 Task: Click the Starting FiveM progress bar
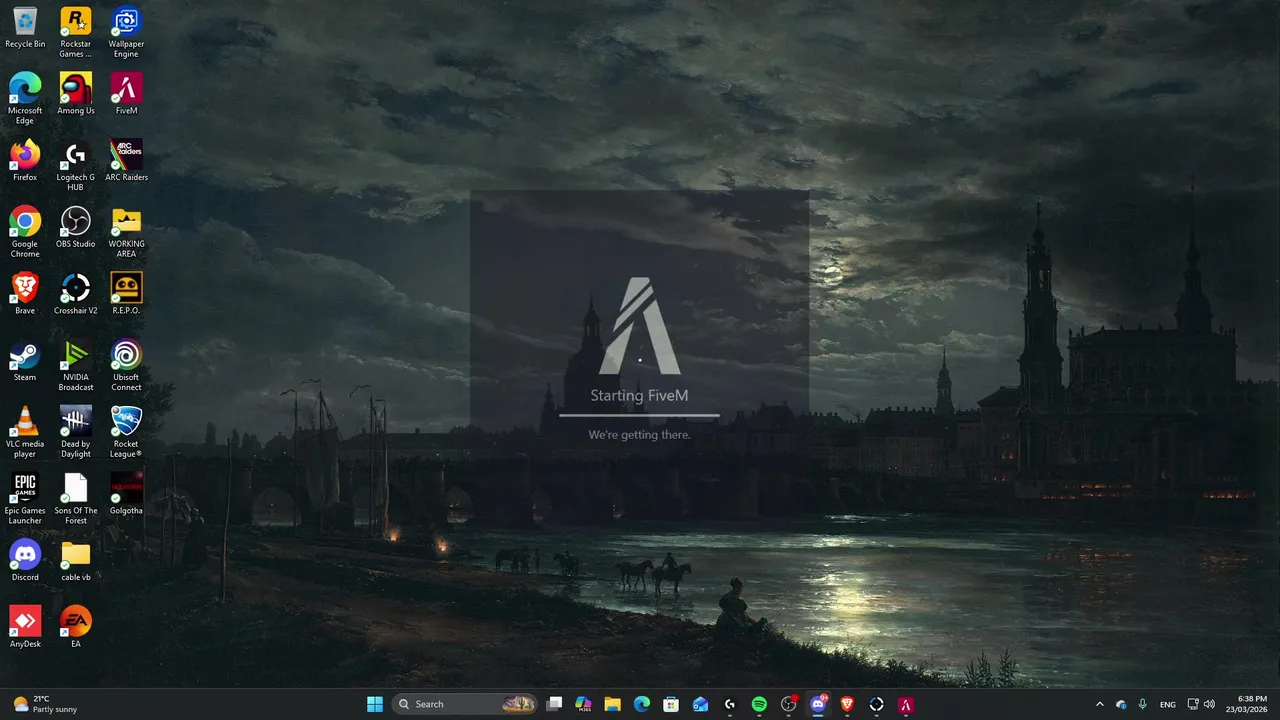click(x=639, y=414)
